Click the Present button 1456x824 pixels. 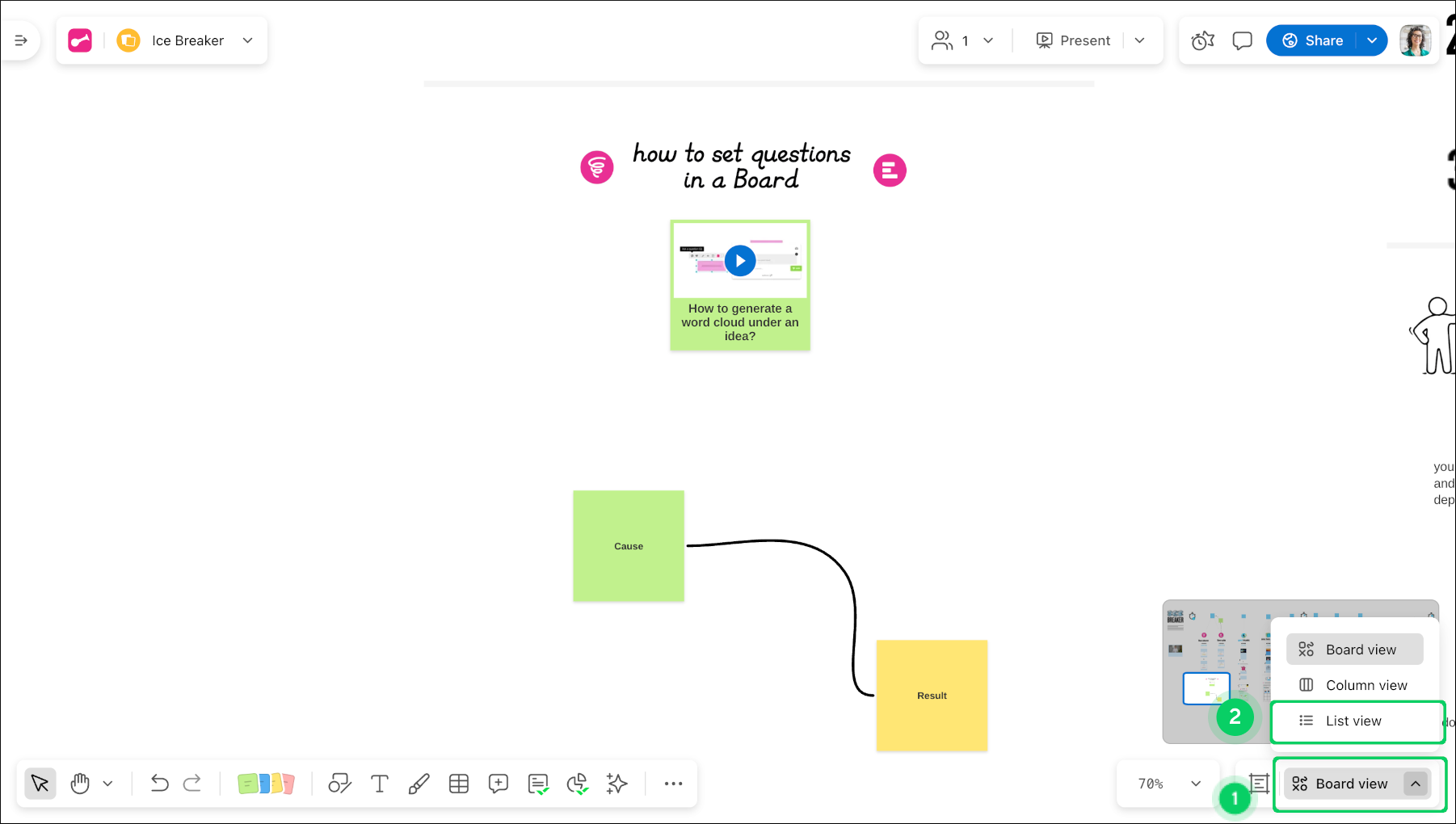click(1073, 40)
